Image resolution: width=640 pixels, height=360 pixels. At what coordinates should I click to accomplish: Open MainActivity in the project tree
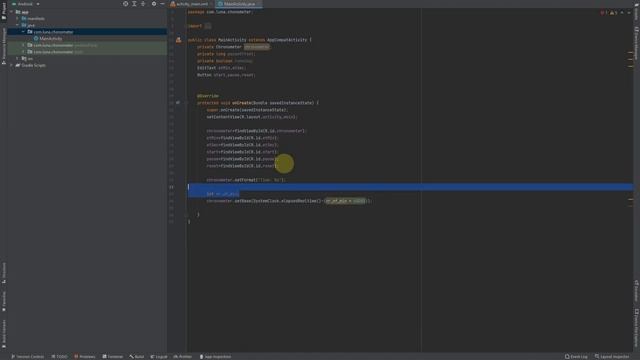pyautogui.click(x=51, y=38)
